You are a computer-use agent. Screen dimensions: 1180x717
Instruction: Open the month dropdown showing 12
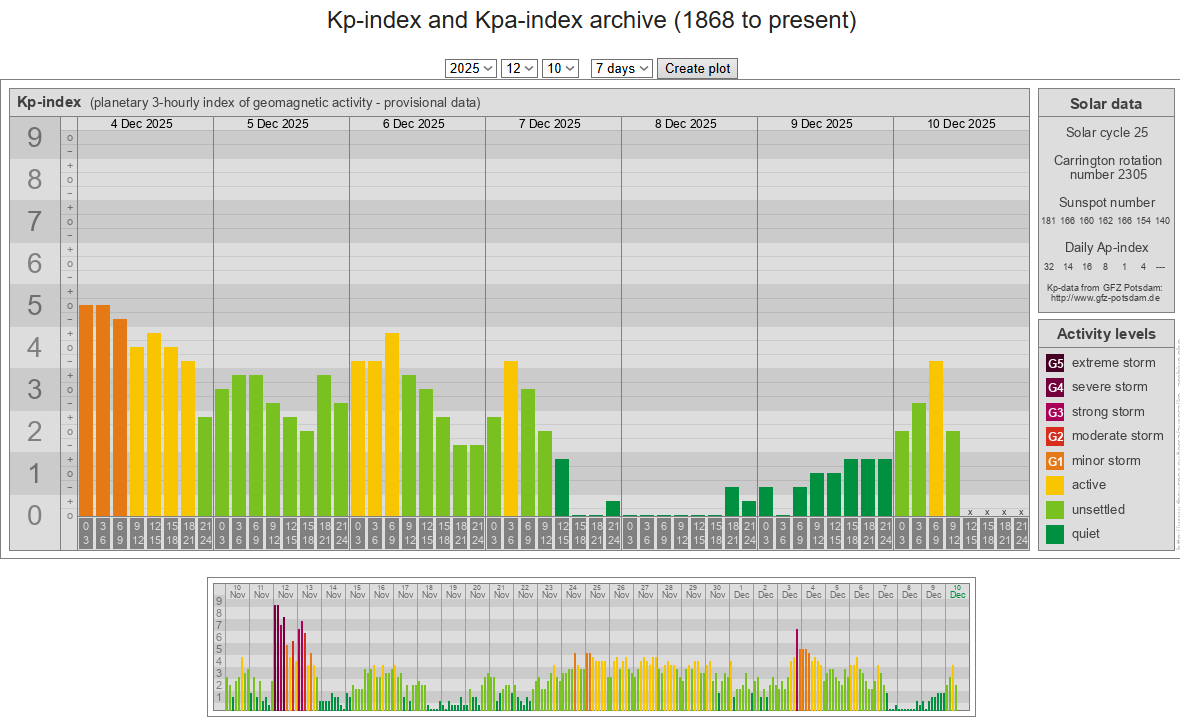(519, 68)
